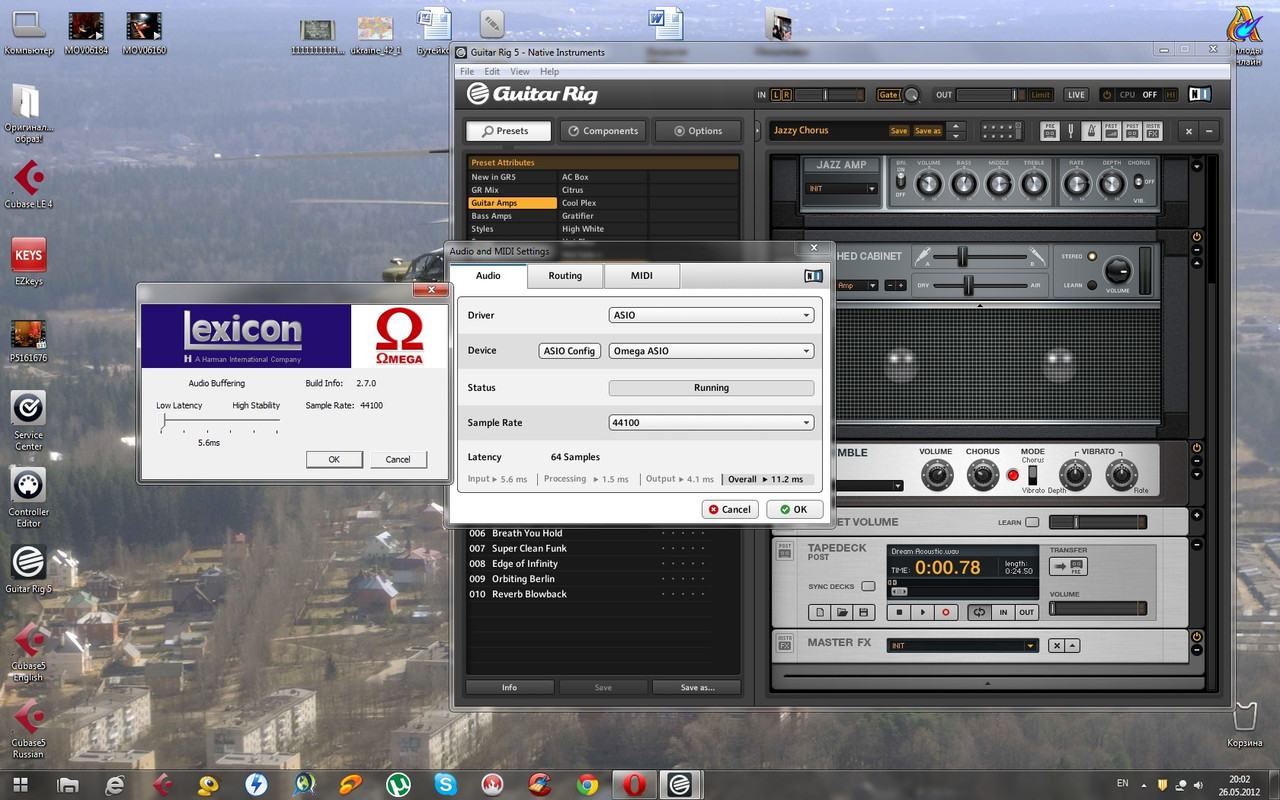Open the Driver dropdown showing ASIO
This screenshot has height=800, width=1280.
711,315
